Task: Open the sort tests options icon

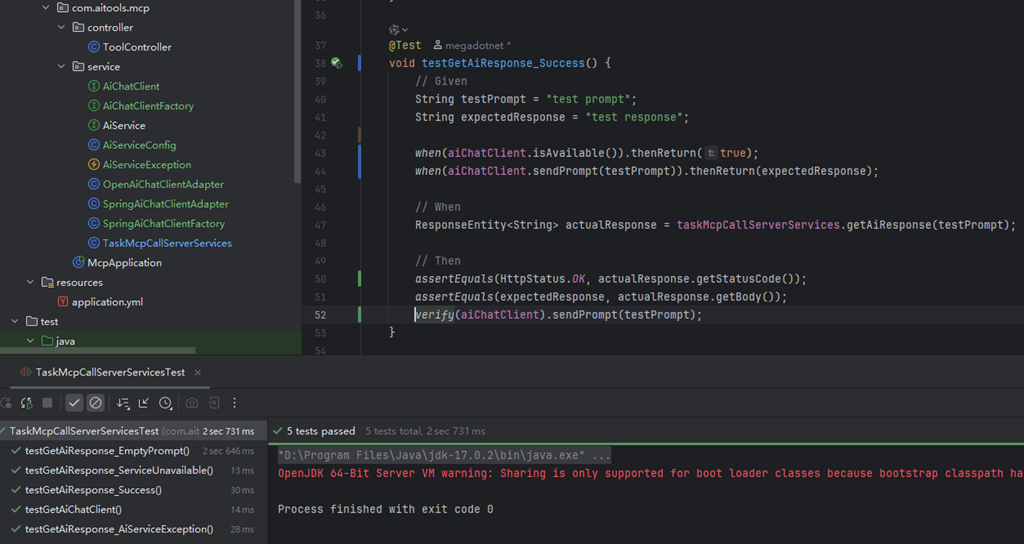Action: coord(122,403)
